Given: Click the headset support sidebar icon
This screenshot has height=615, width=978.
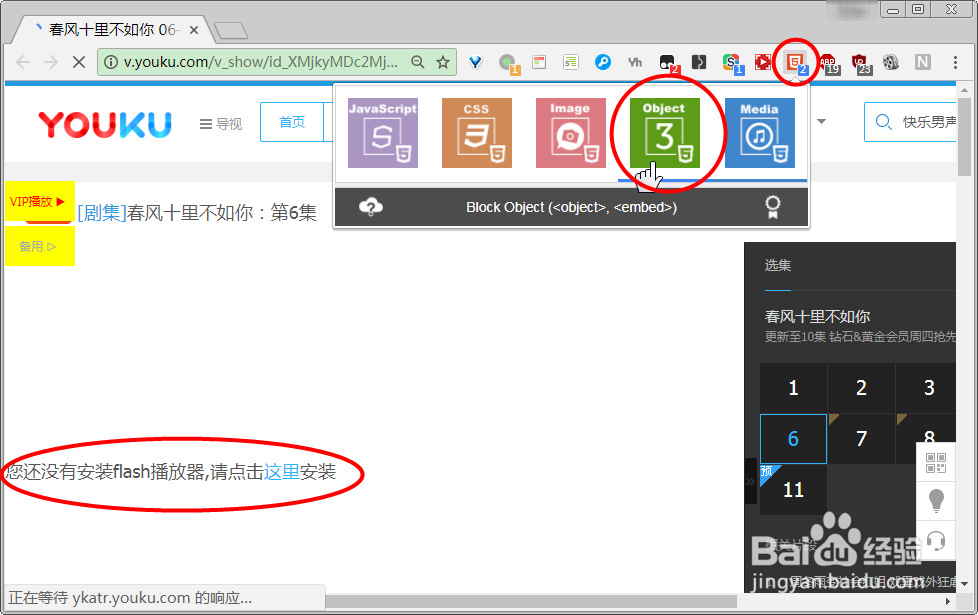Looking at the screenshot, I should [936, 541].
